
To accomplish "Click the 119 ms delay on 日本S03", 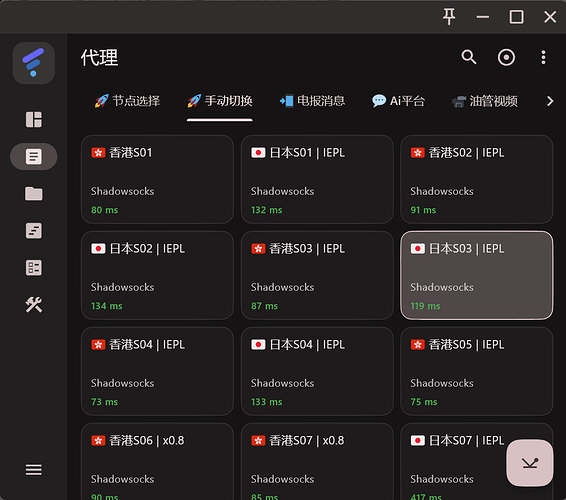I will (x=425, y=306).
